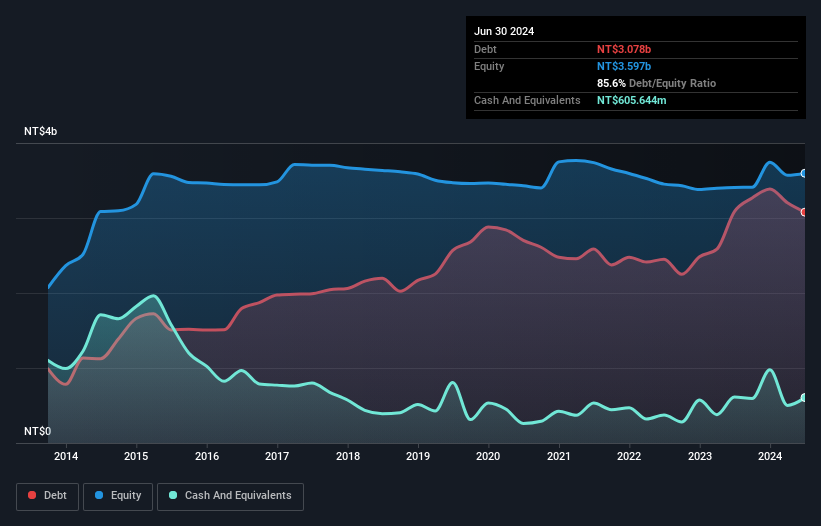821x526 pixels.
Task: Click the 2015 x-axis label
Action: (136, 456)
